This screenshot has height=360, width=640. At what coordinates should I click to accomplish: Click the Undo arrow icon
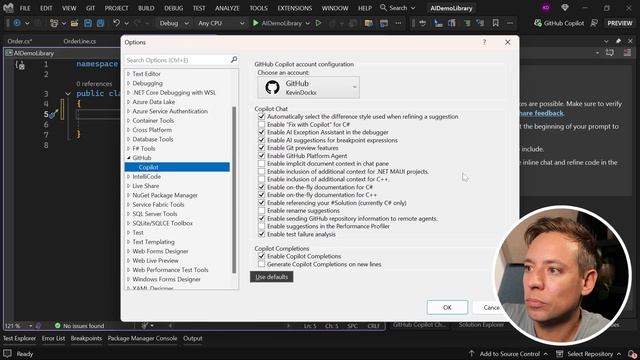(116, 23)
